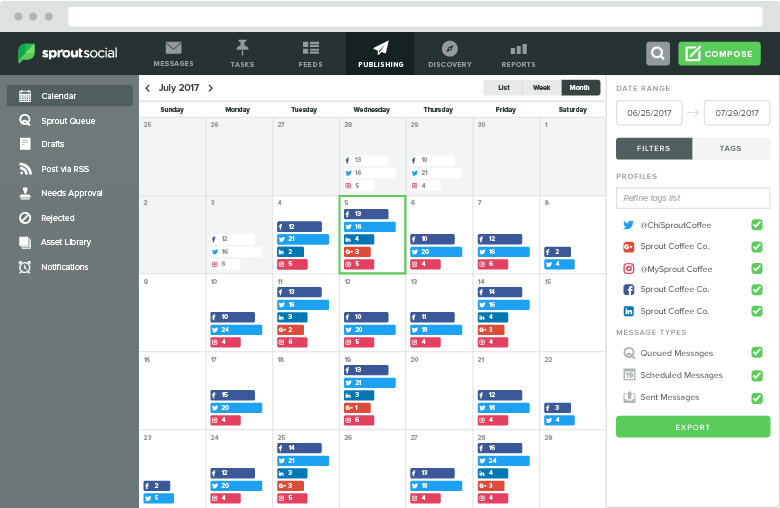
Task: Click the Compose button
Action: coord(719,53)
